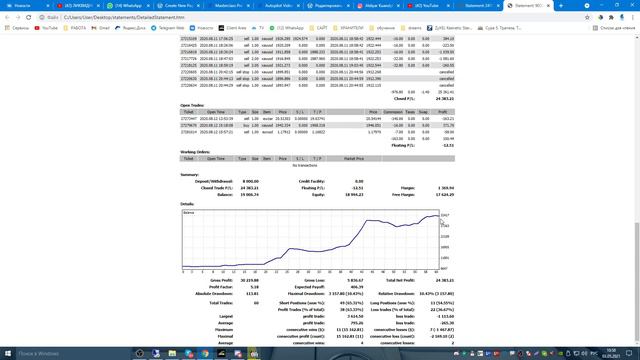The image size is (640, 360).
Task: Open the Telegram Web bookmark
Action: pos(168,28)
